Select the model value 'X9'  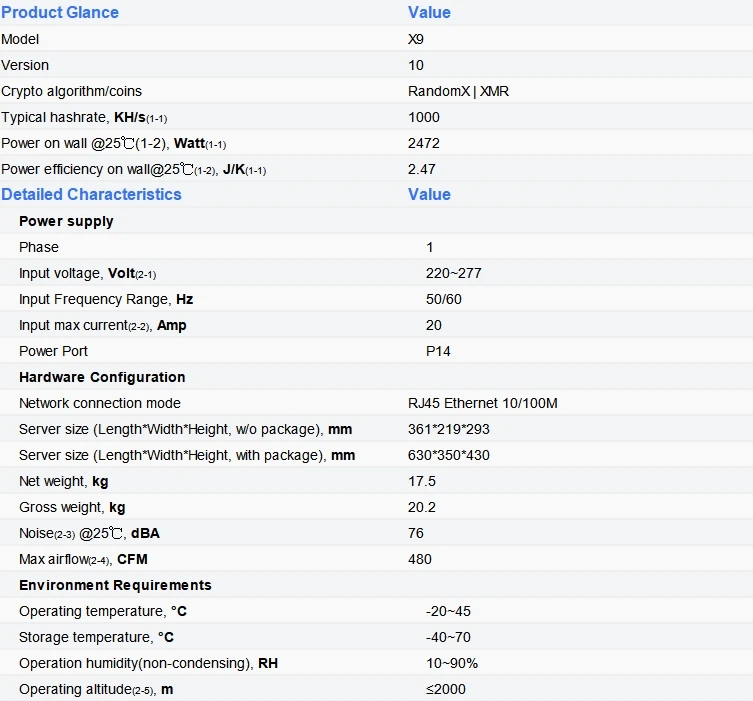tap(416, 39)
